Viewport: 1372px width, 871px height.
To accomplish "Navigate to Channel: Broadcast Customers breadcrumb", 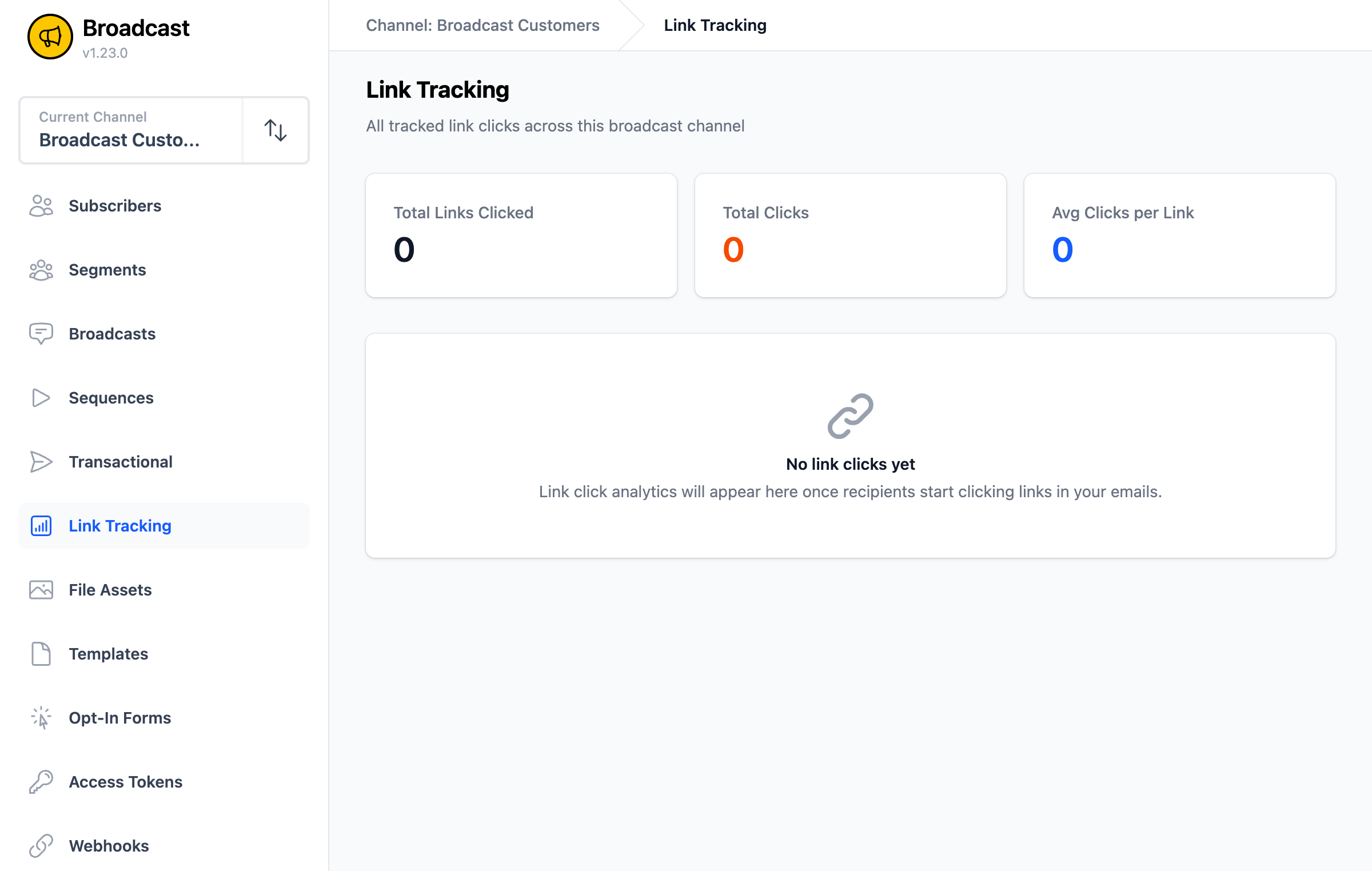I will click(x=483, y=25).
